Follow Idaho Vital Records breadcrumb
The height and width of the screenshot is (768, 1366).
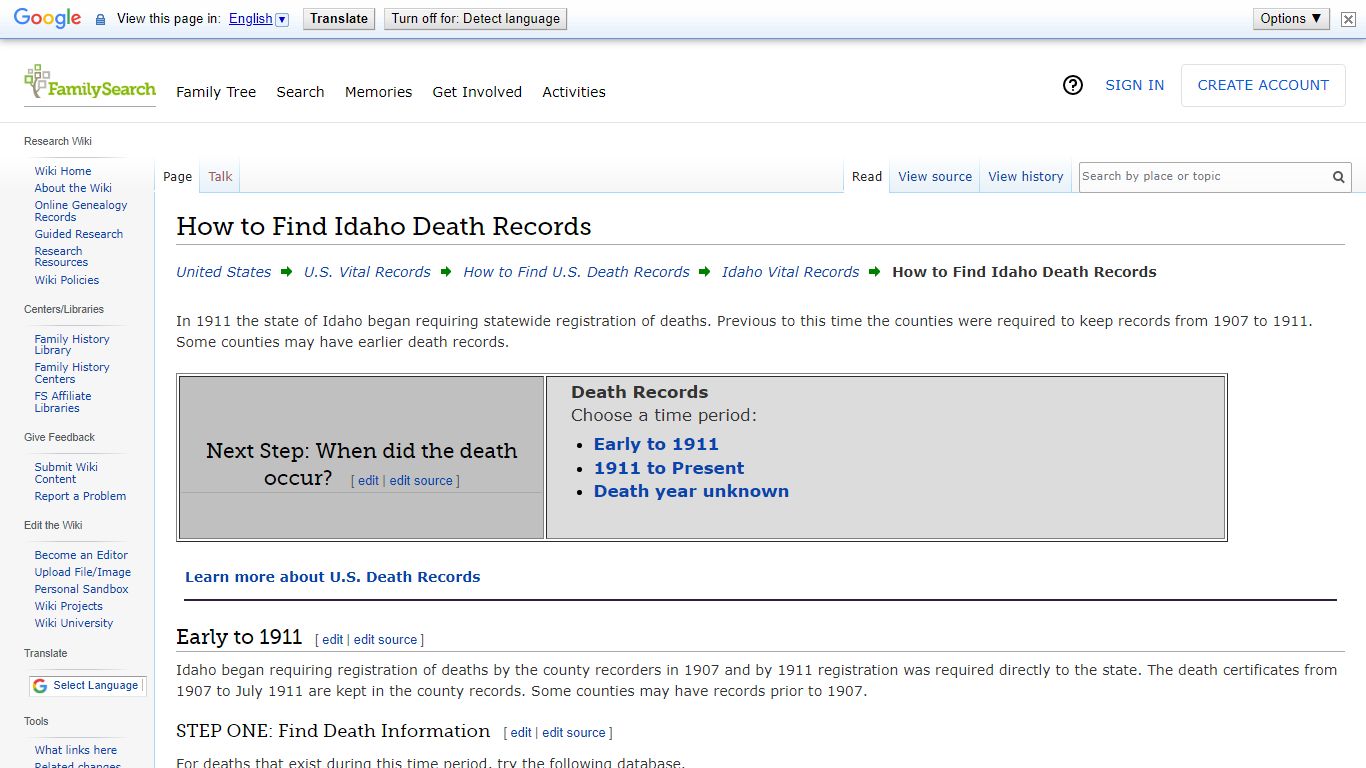tap(790, 272)
